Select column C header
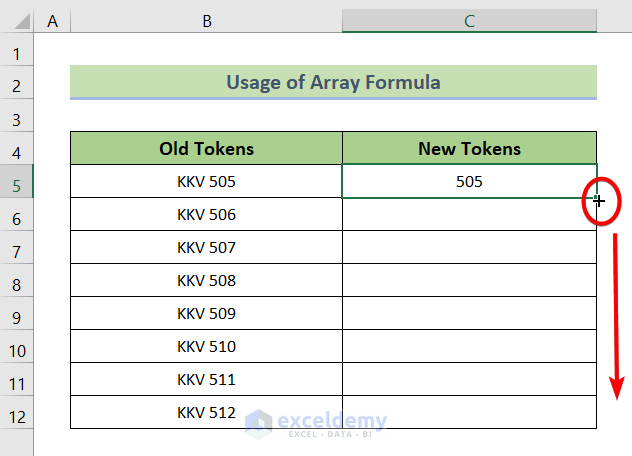 pos(469,21)
